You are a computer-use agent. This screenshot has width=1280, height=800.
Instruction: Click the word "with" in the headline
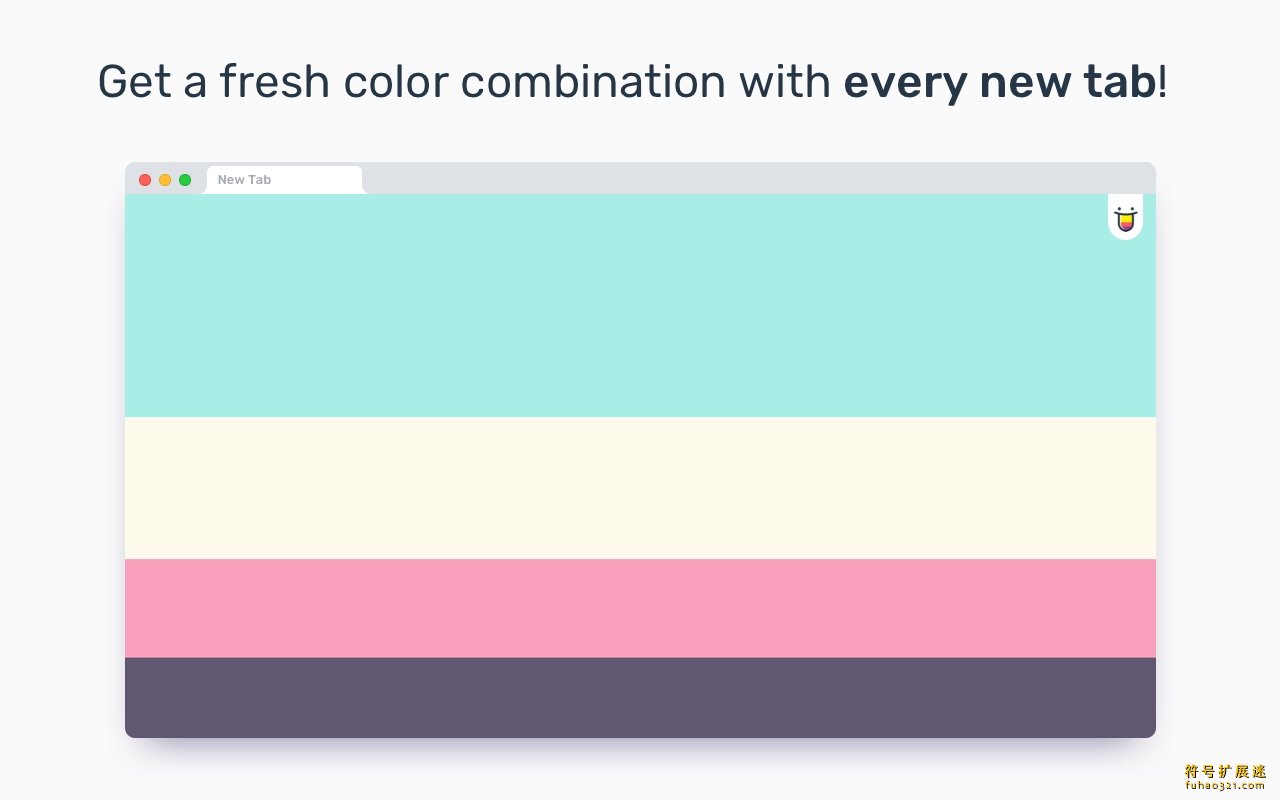point(785,83)
